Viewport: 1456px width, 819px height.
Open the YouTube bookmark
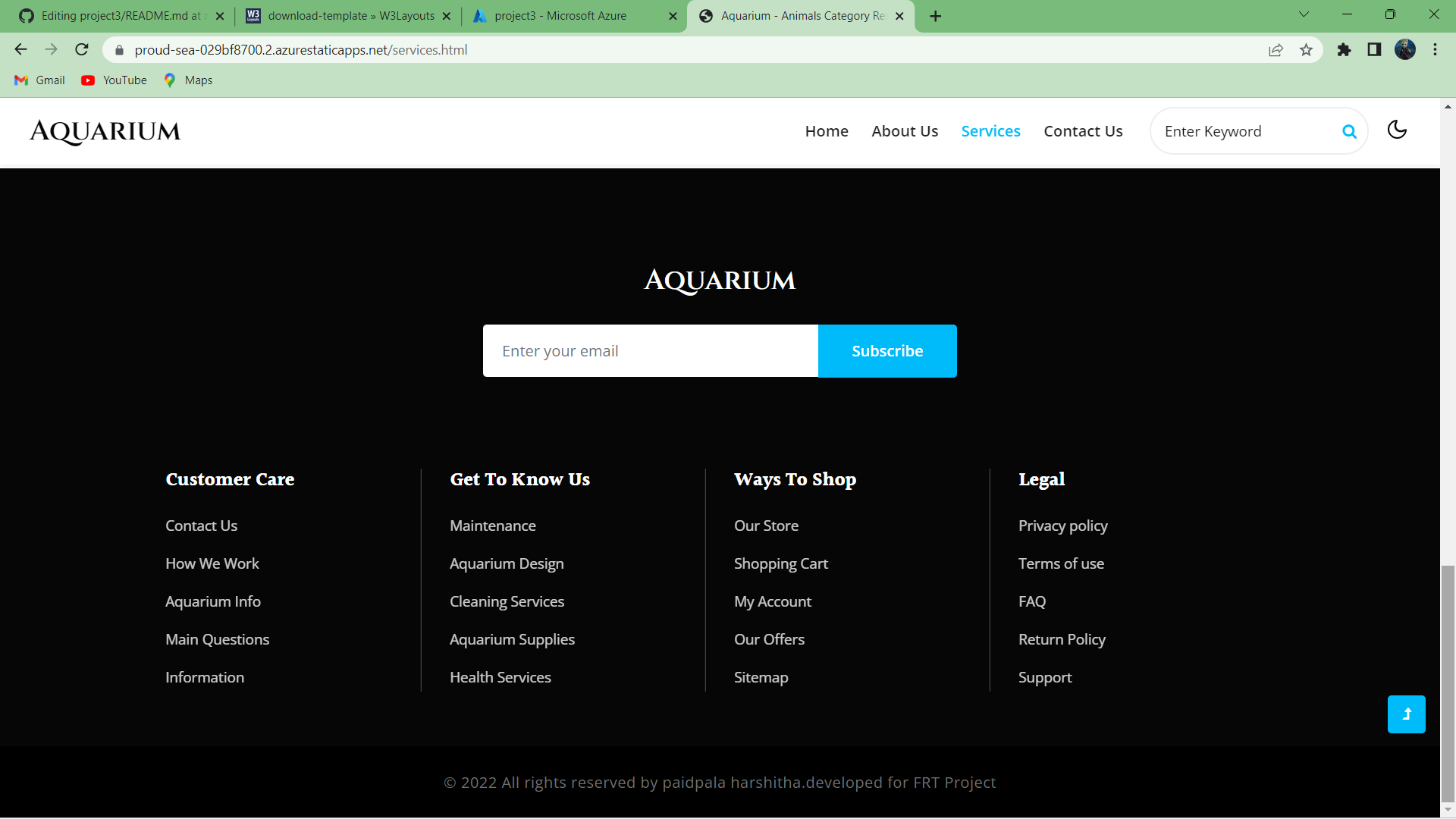coord(113,80)
